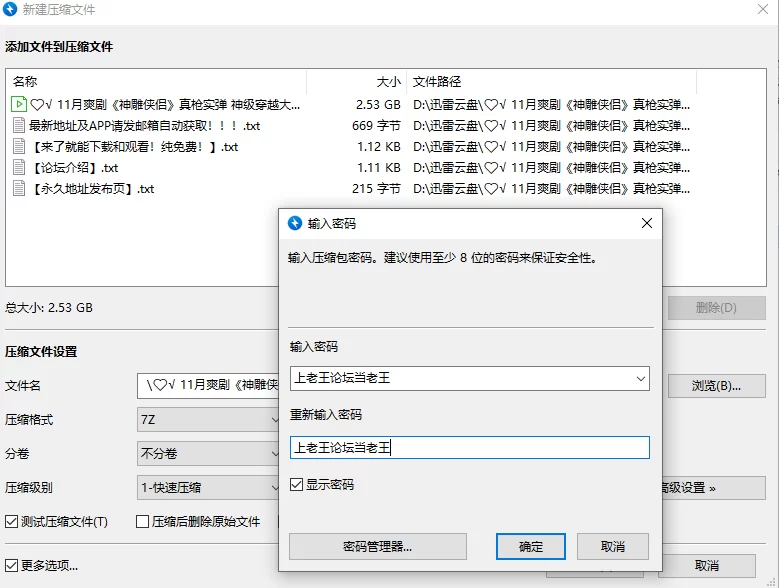The width and height of the screenshot is (779, 588).
Task: Close the 新建压缩文件 window
Action: [763, 9]
